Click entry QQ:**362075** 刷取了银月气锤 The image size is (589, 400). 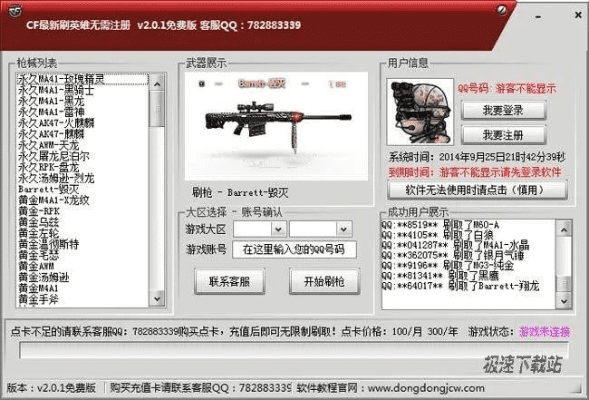point(453,255)
